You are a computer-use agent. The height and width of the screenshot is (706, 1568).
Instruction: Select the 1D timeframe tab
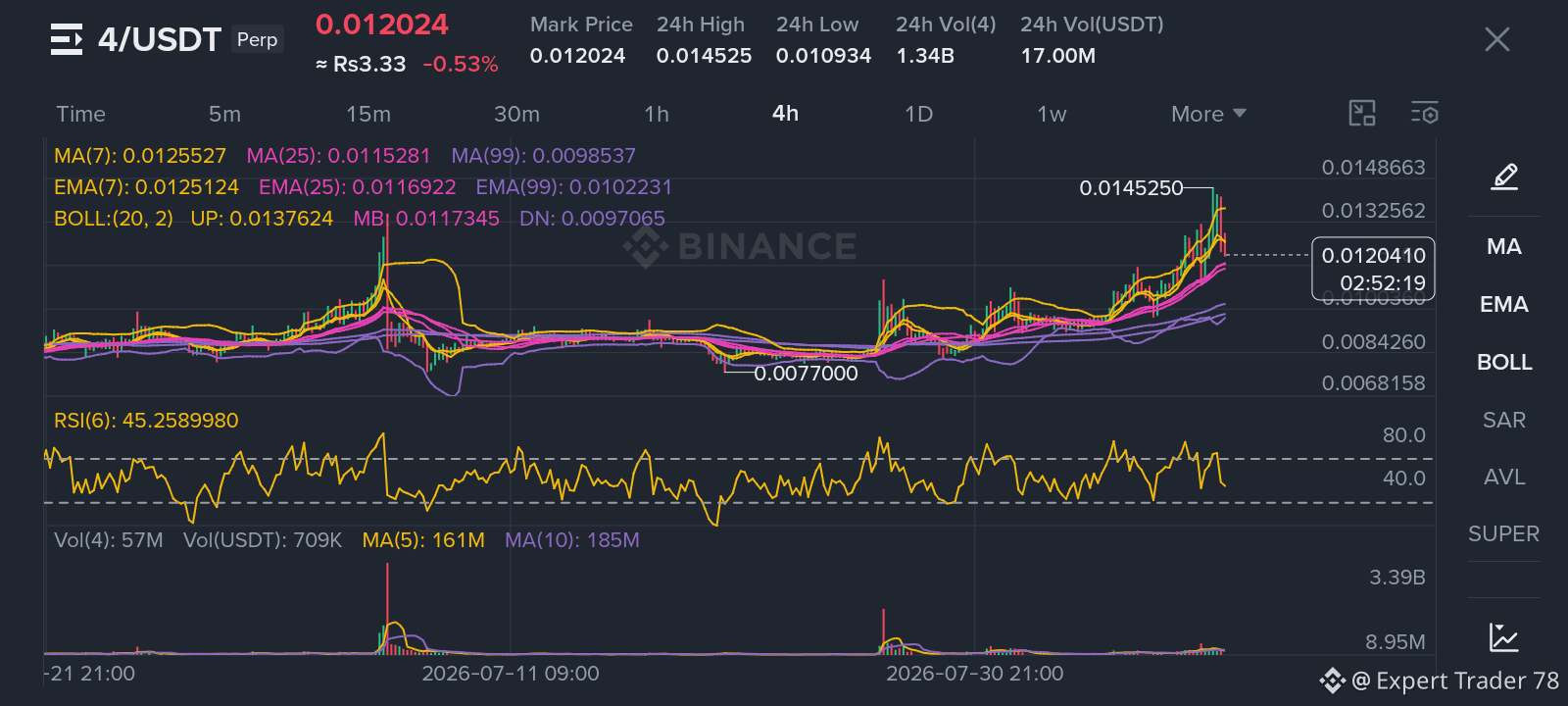(x=918, y=114)
